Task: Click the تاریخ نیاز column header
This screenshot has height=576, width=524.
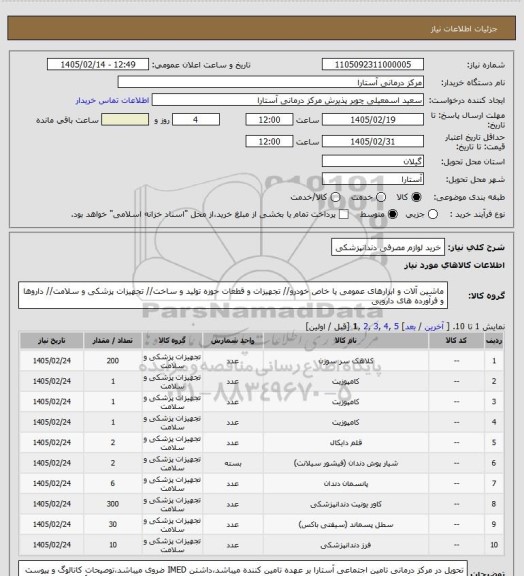Action: point(51,341)
